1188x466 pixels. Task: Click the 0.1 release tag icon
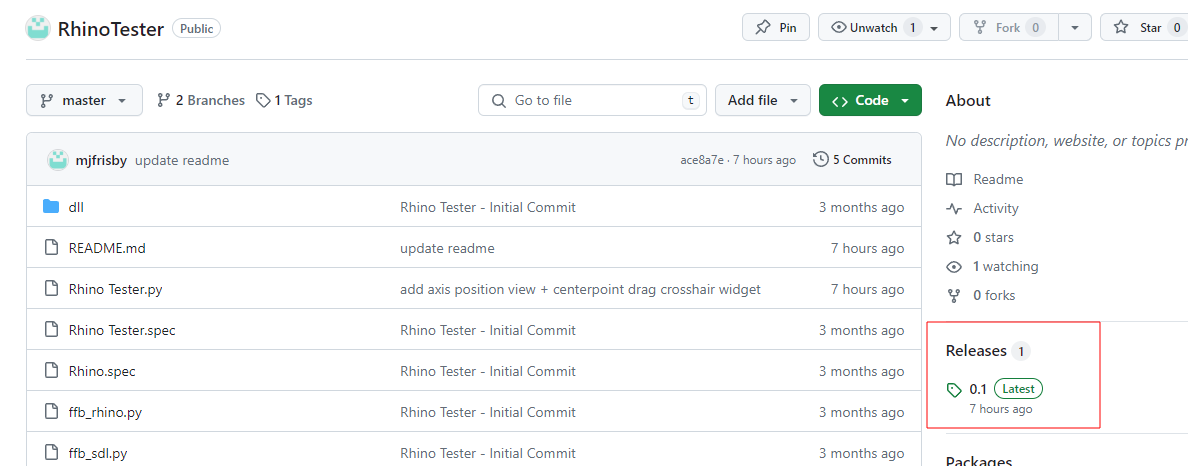click(955, 389)
